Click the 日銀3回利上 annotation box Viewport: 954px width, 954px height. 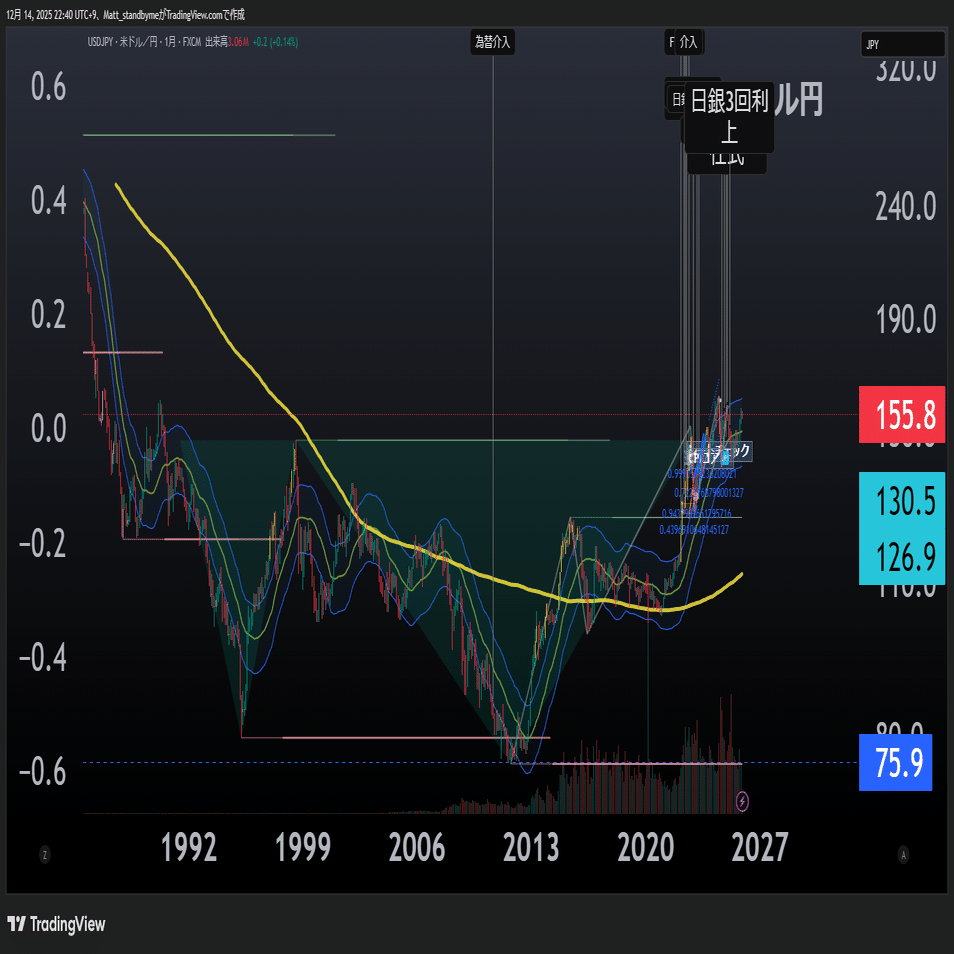[729, 117]
